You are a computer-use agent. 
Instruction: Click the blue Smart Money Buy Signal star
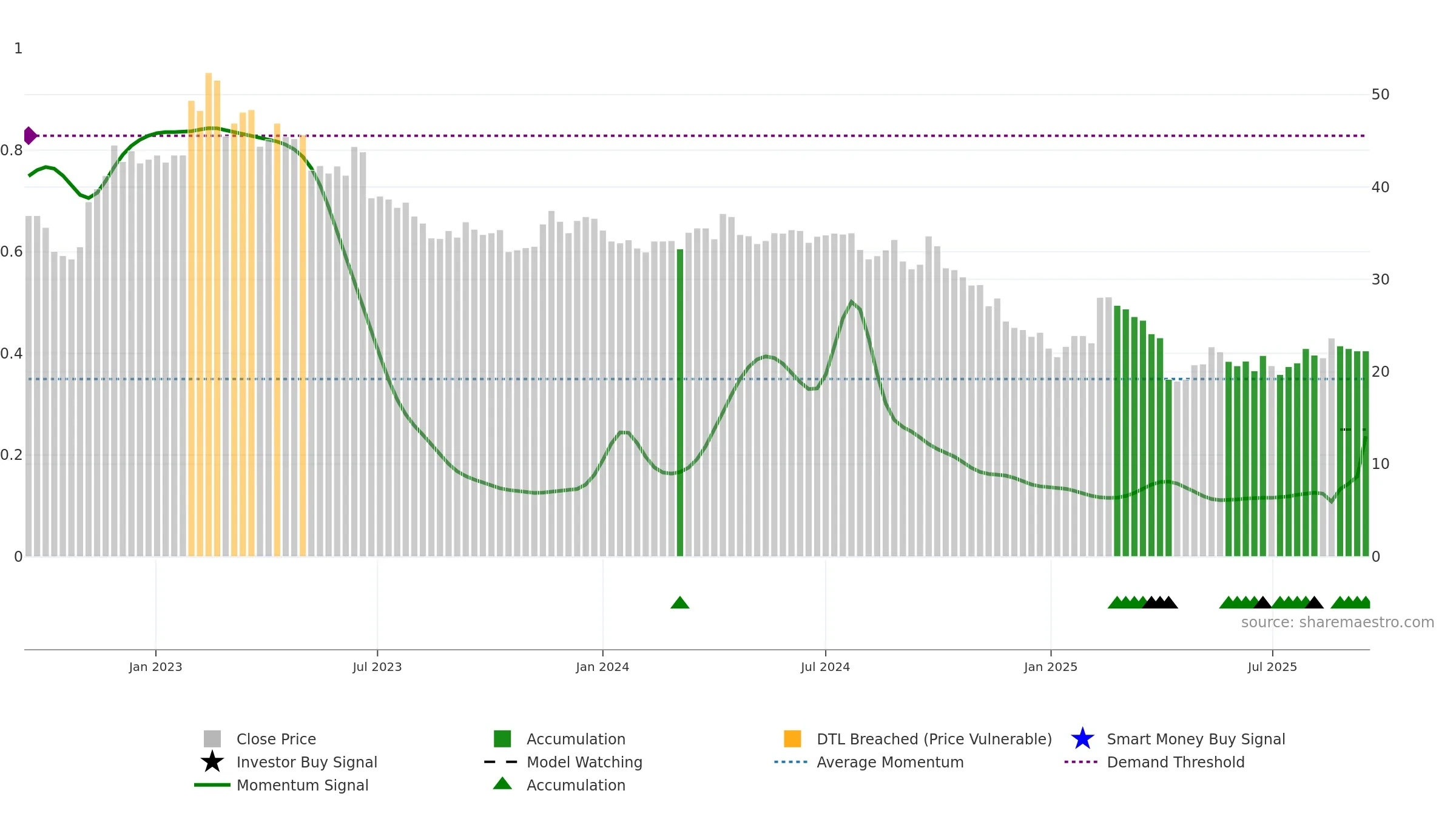pos(1082,739)
